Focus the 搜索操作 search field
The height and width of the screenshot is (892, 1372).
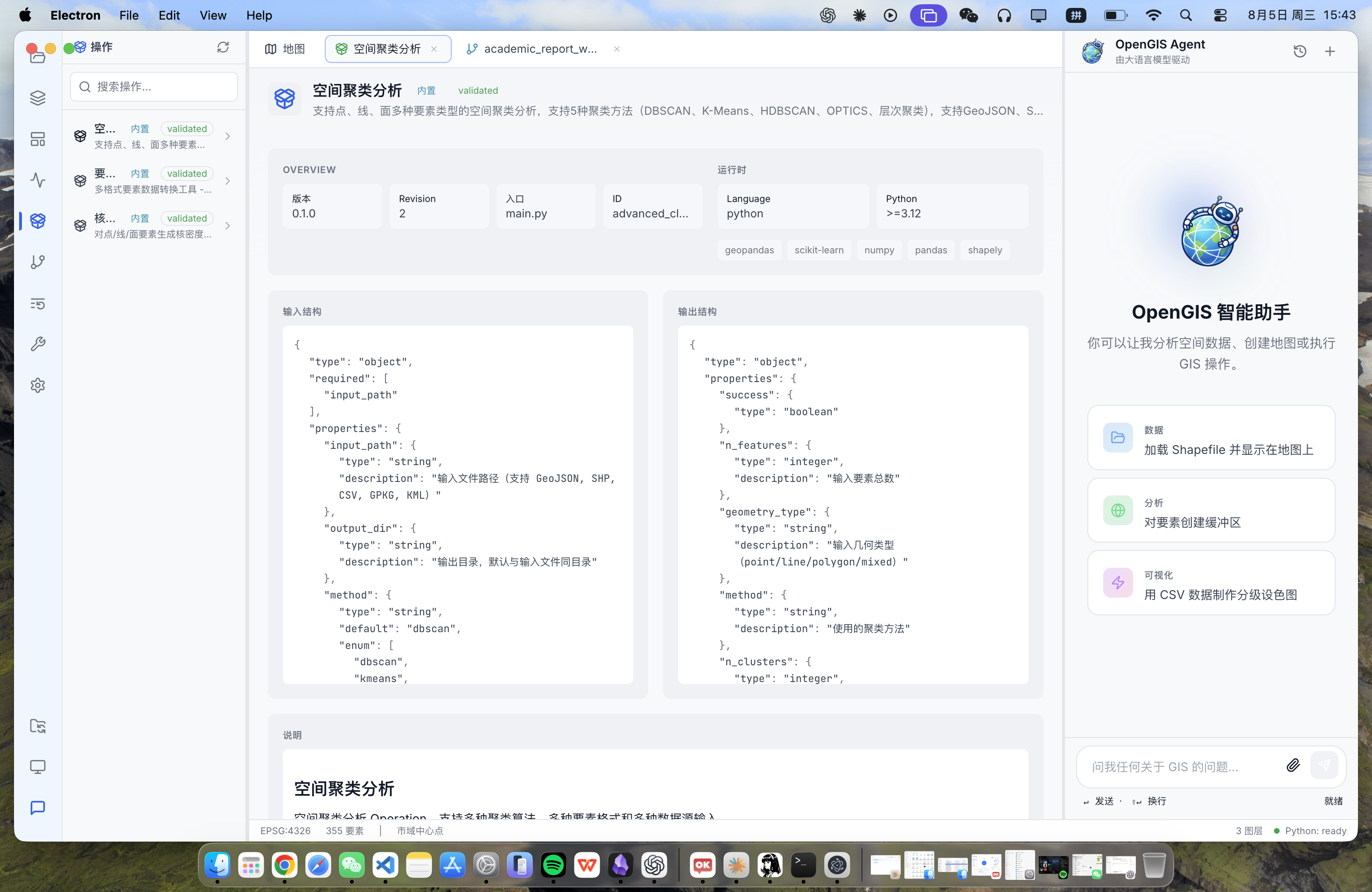click(x=154, y=86)
